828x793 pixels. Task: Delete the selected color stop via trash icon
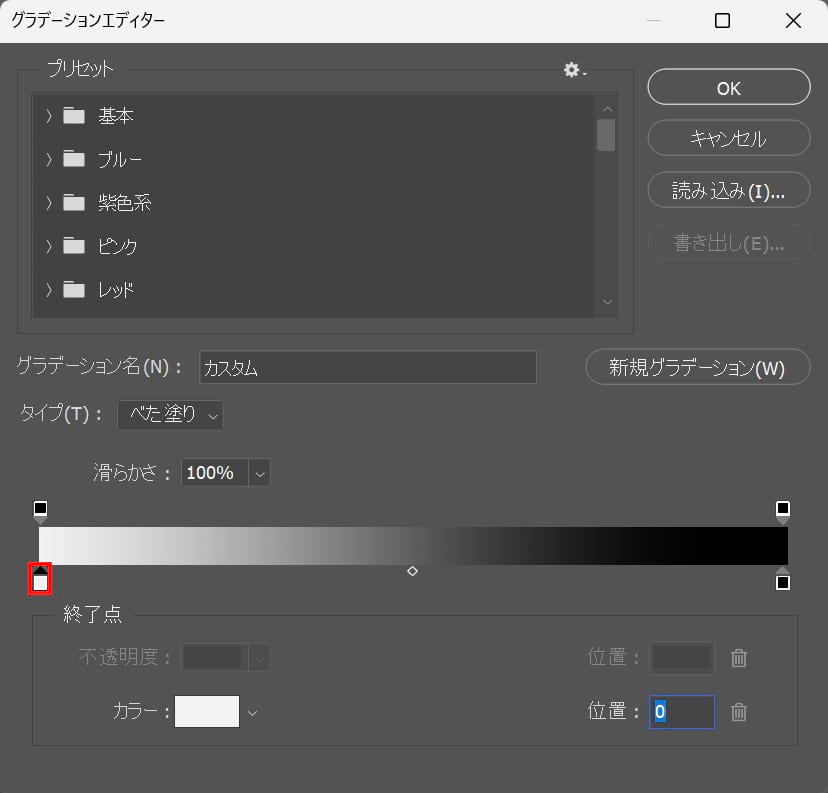[x=739, y=712]
